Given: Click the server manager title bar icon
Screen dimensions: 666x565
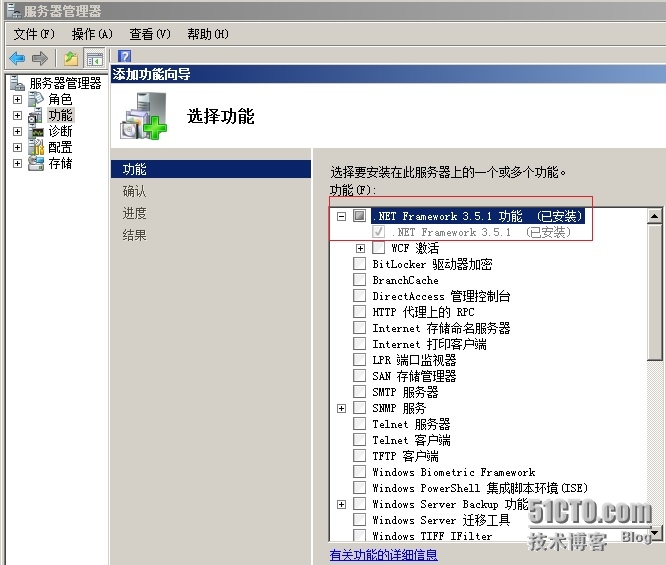Looking at the screenshot, I should [x=14, y=11].
